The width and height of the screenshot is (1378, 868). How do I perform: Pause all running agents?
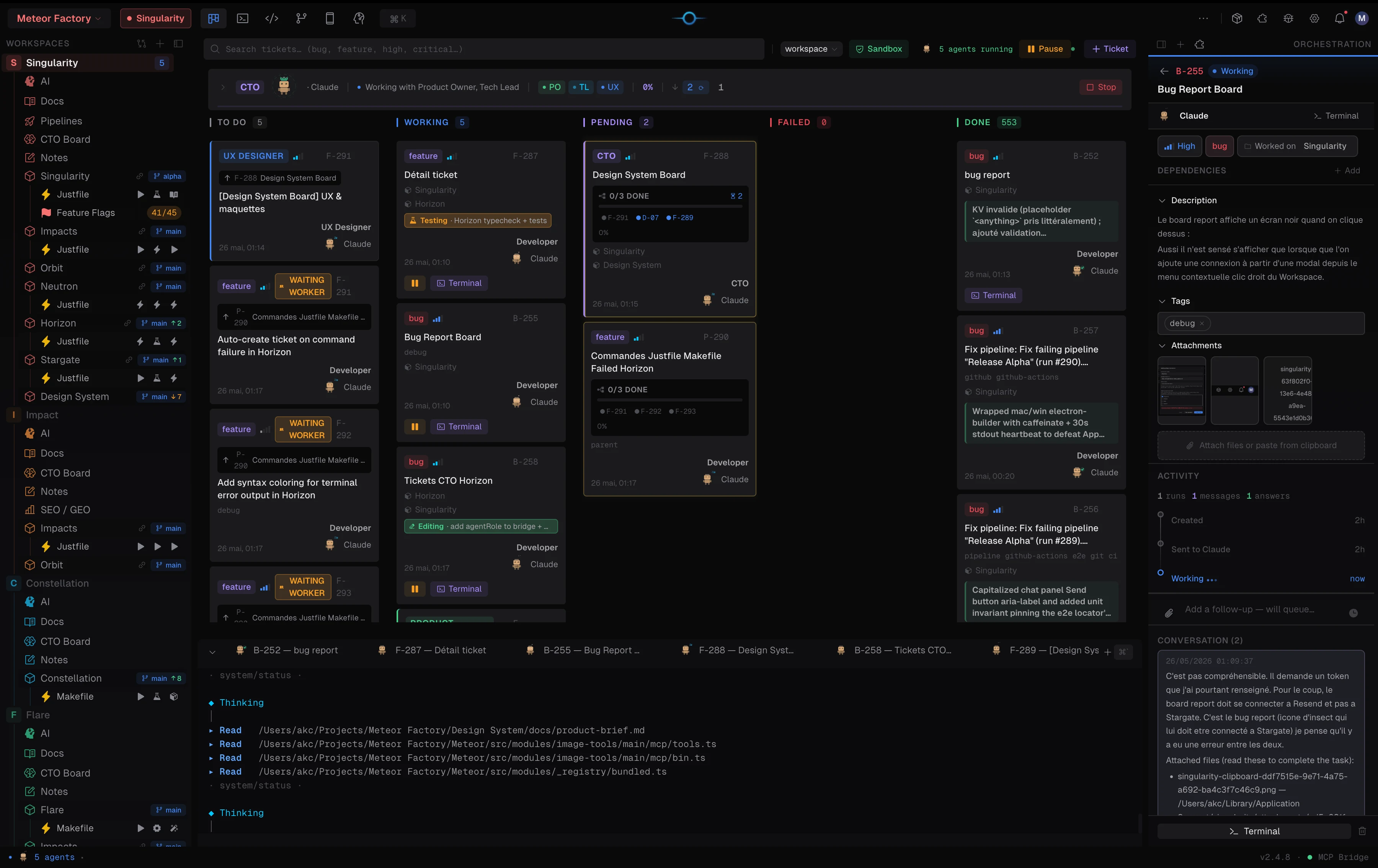pyautogui.click(x=1045, y=49)
